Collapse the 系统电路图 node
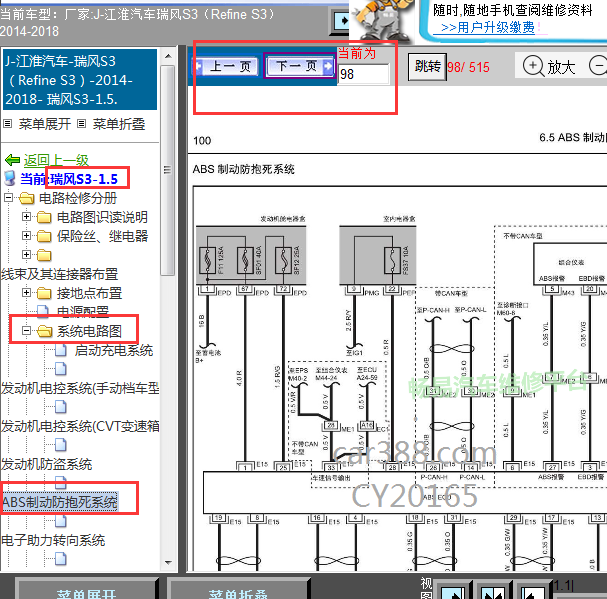Image resolution: width=607 pixels, height=599 pixels. 26,331
